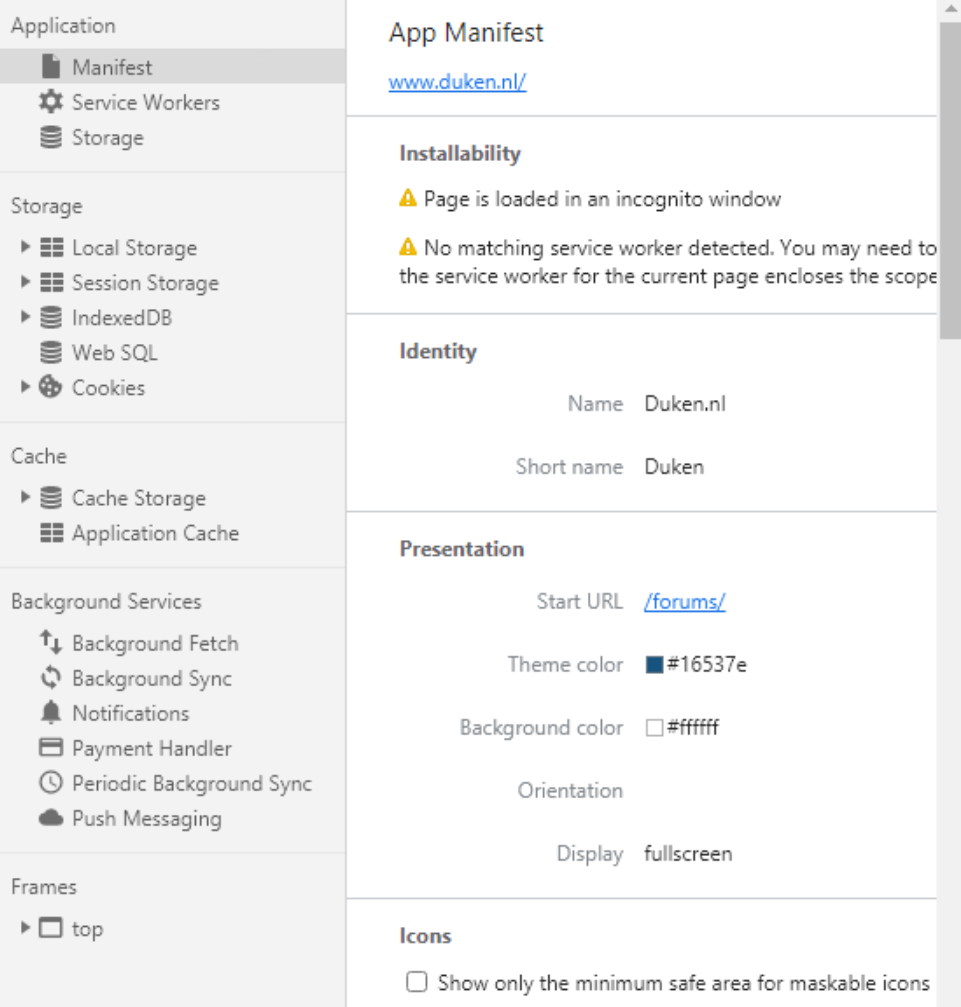Click the display value "fullscreen"
The width and height of the screenshot is (961, 1007).
coord(688,853)
